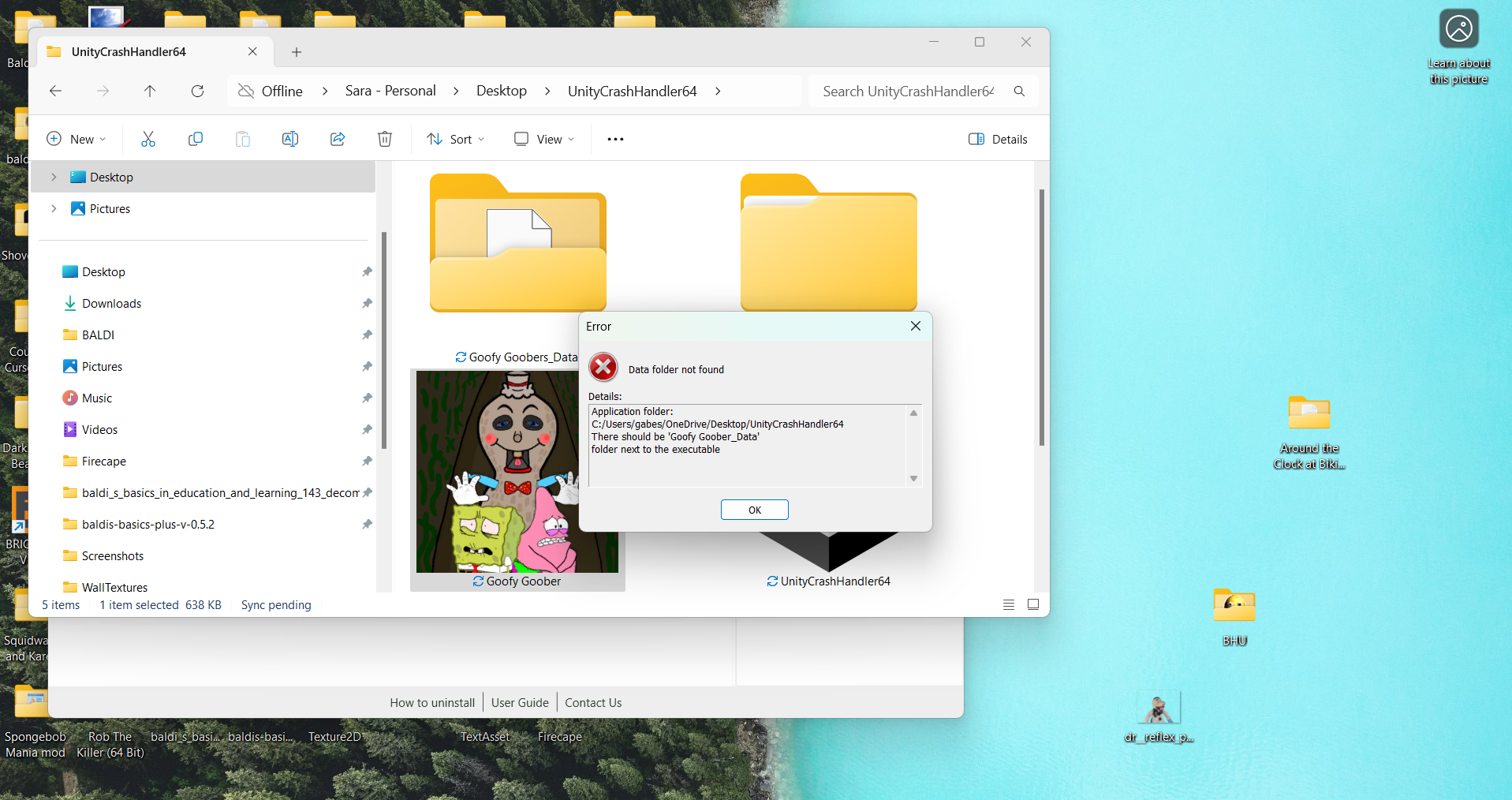The width and height of the screenshot is (1512, 800).
Task: Expand the Desktop tree node
Action: pos(54,177)
